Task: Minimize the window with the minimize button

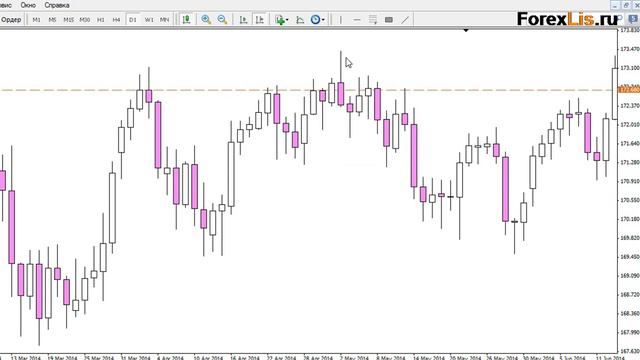Action: (616, 5)
